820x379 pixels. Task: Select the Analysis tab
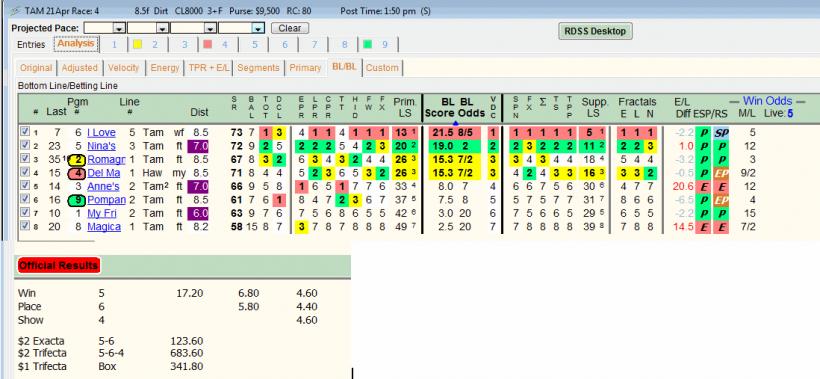click(x=76, y=44)
